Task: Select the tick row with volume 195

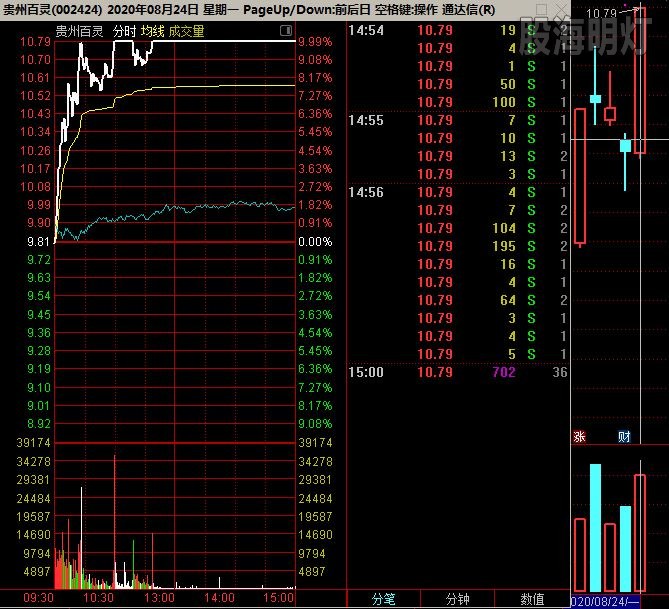Action: 458,246
